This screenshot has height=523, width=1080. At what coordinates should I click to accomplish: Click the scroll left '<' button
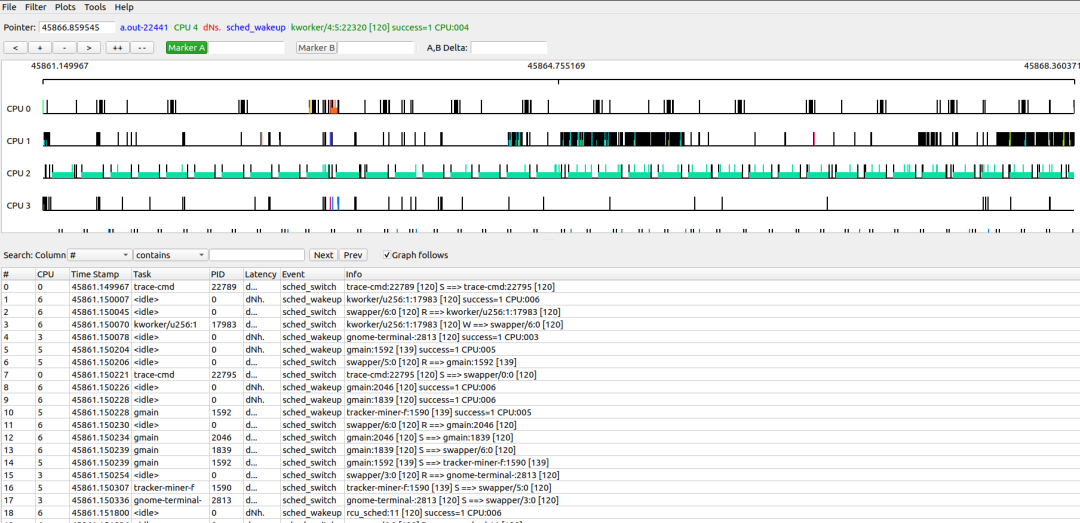tap(15, 48)
